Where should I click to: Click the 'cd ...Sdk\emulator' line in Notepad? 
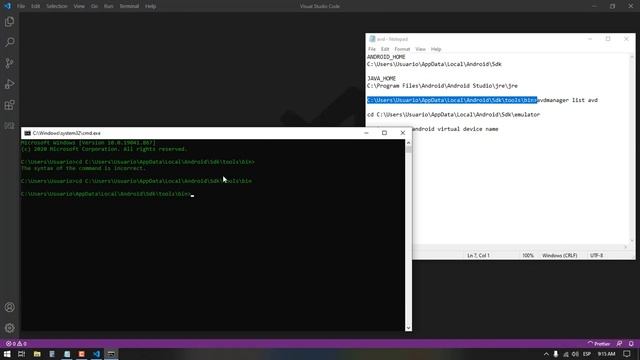coord(453,115)
